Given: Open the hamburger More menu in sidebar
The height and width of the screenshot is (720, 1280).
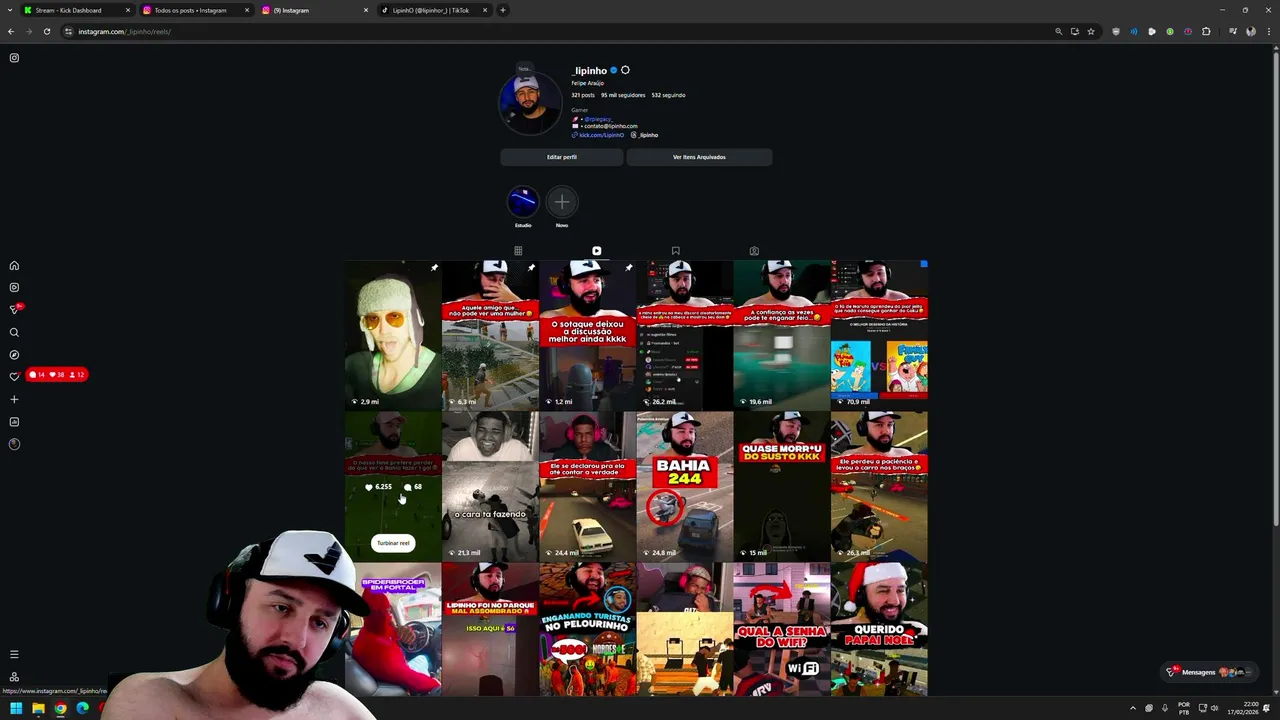Looking at the screenshot, I should pos(14,654).
